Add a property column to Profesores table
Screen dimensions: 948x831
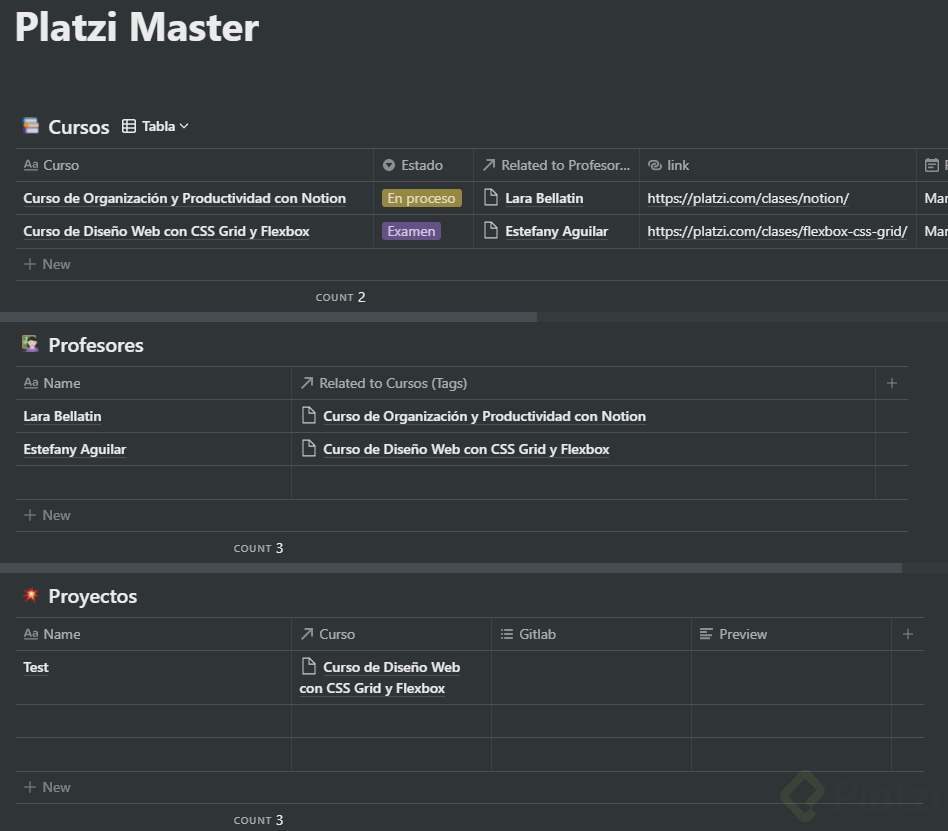coord(892,383)
